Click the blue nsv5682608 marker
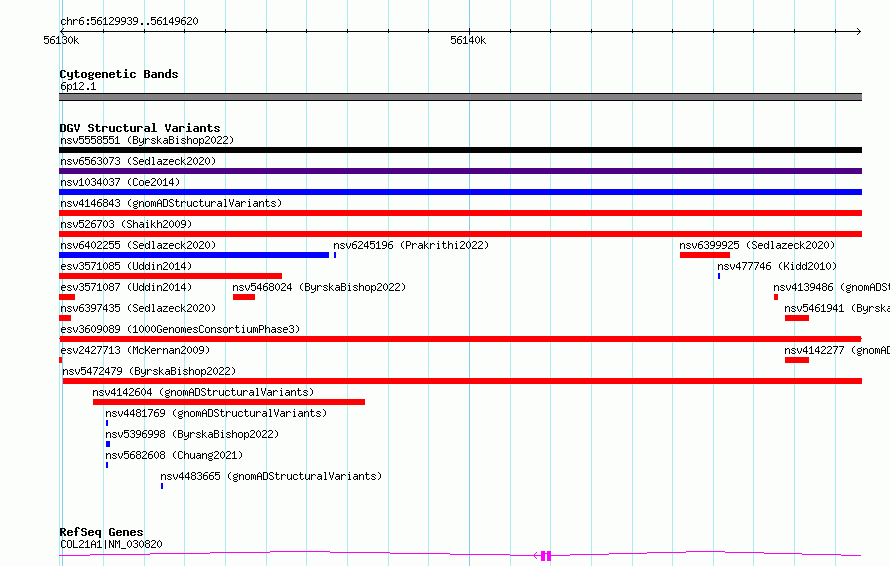This screenshot has width=890, height=566. pyautogui.click(x=107, y=465)
